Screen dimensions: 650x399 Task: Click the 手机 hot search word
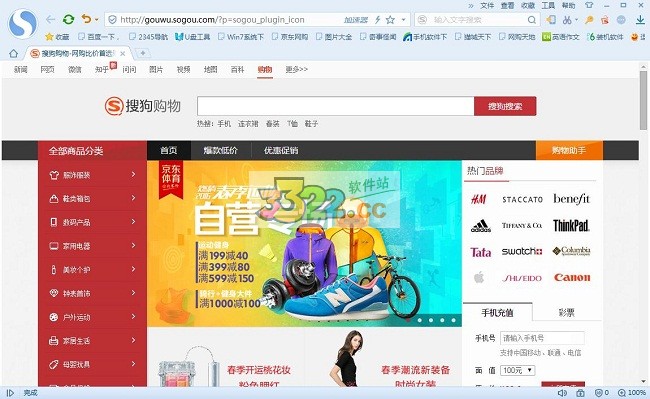[x=224, y=123]
